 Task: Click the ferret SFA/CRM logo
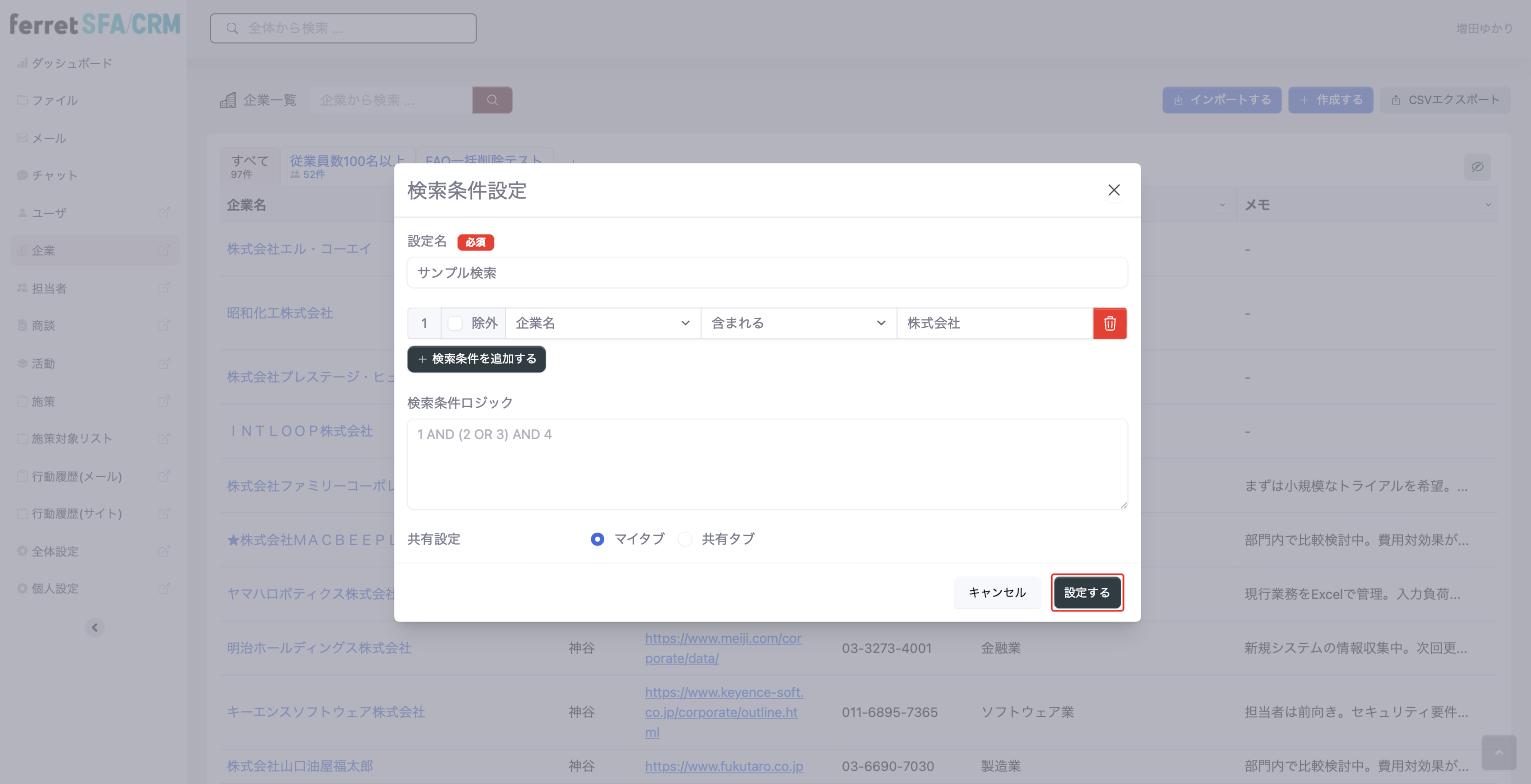pos(95,24)
